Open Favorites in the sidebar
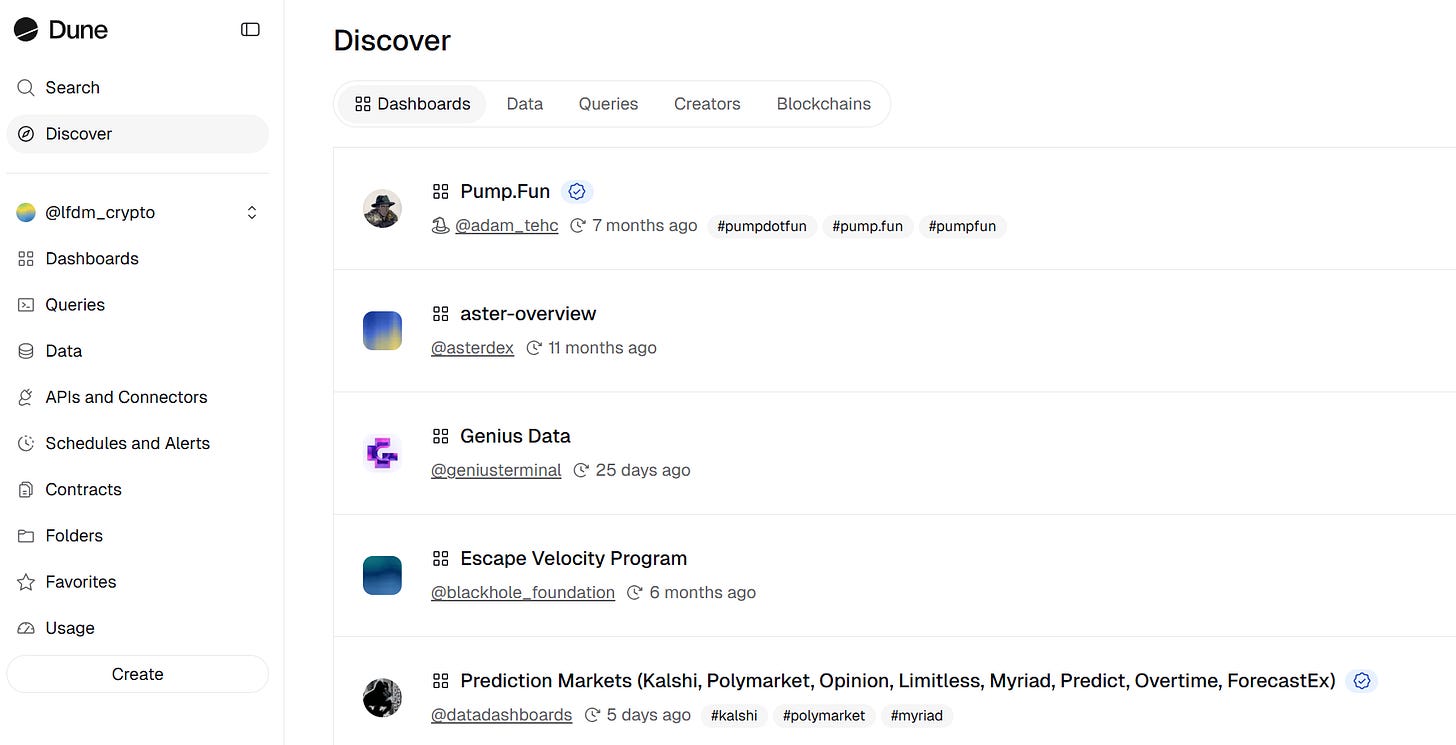The width and height of the screenshot is (1456, 745). [x=137, y=582]
